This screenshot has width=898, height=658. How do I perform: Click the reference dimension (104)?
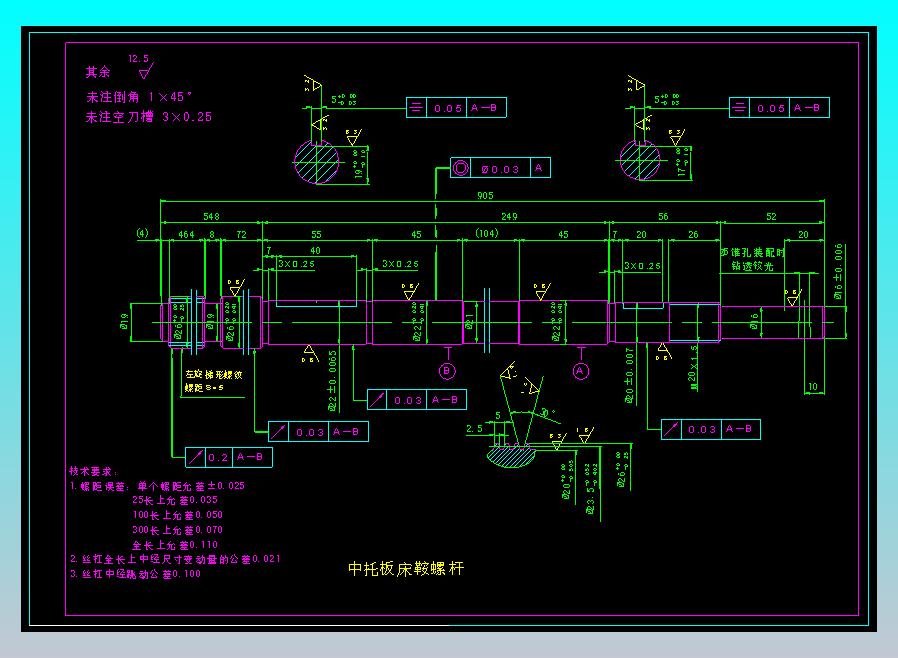coord(487,233)
